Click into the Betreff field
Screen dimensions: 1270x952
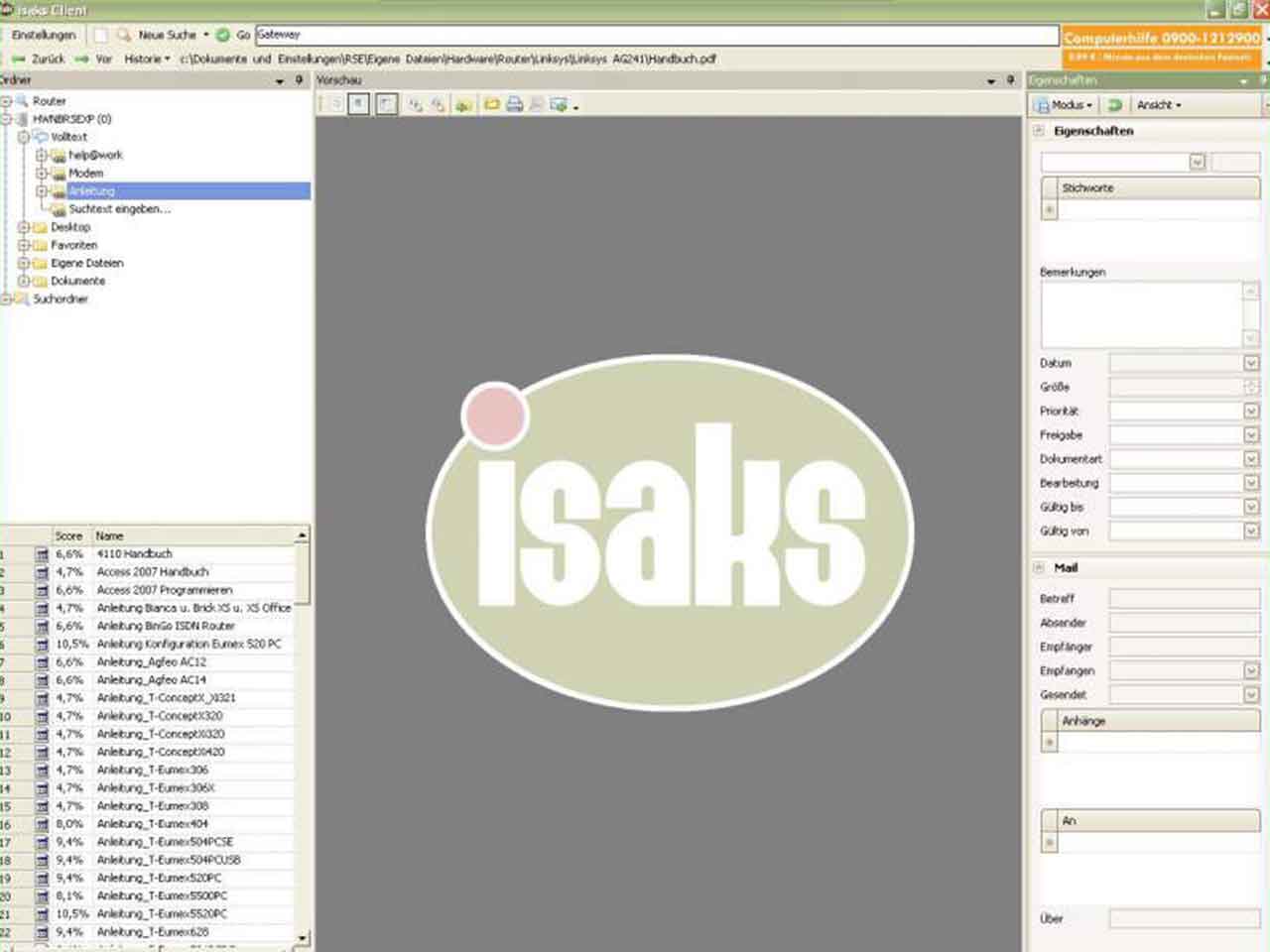point(1184,599)
